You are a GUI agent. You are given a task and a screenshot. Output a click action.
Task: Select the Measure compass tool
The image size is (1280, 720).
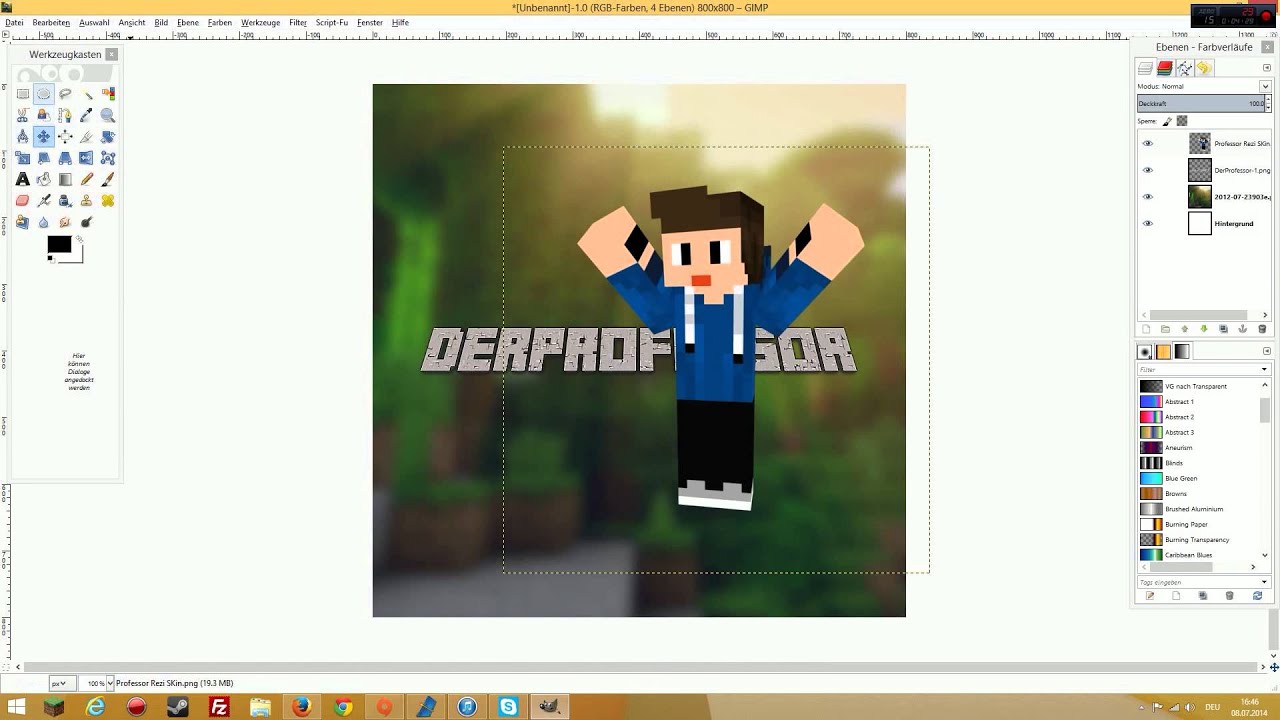click(x=23, y=136)
